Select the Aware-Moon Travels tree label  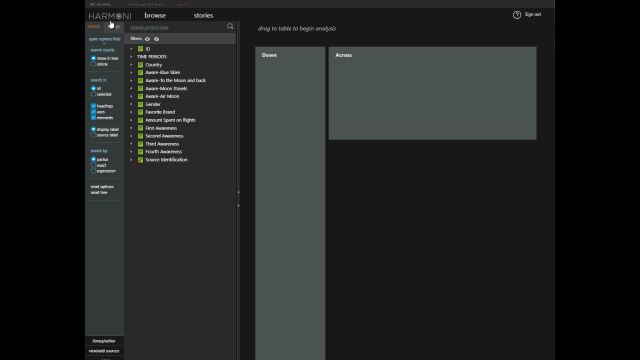coord(166,89)
